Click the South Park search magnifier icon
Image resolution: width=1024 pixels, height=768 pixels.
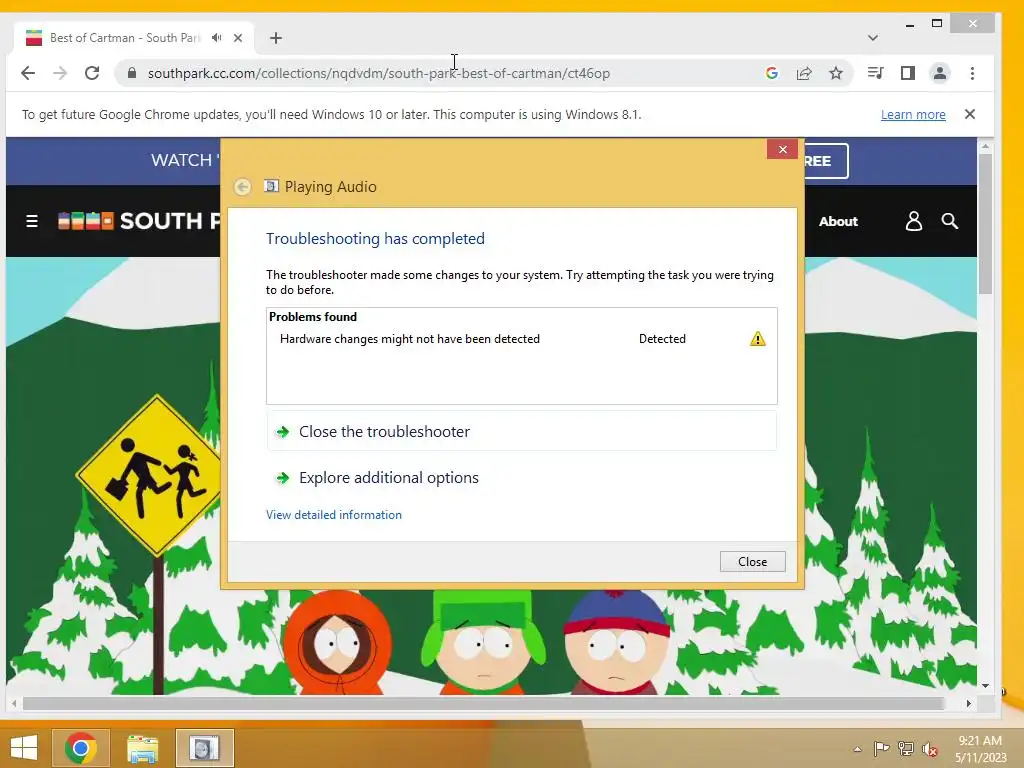pyautogui.click(x=950, y=221)
